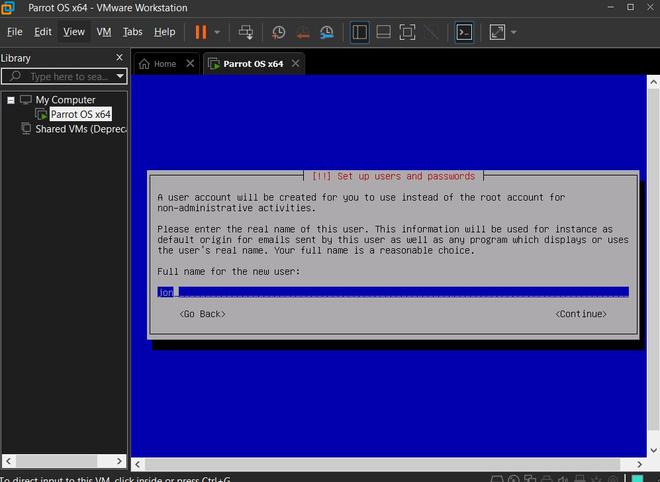Open the library search filter dropdown
This screenshot has height=482, width=660.
pos(120,76)
